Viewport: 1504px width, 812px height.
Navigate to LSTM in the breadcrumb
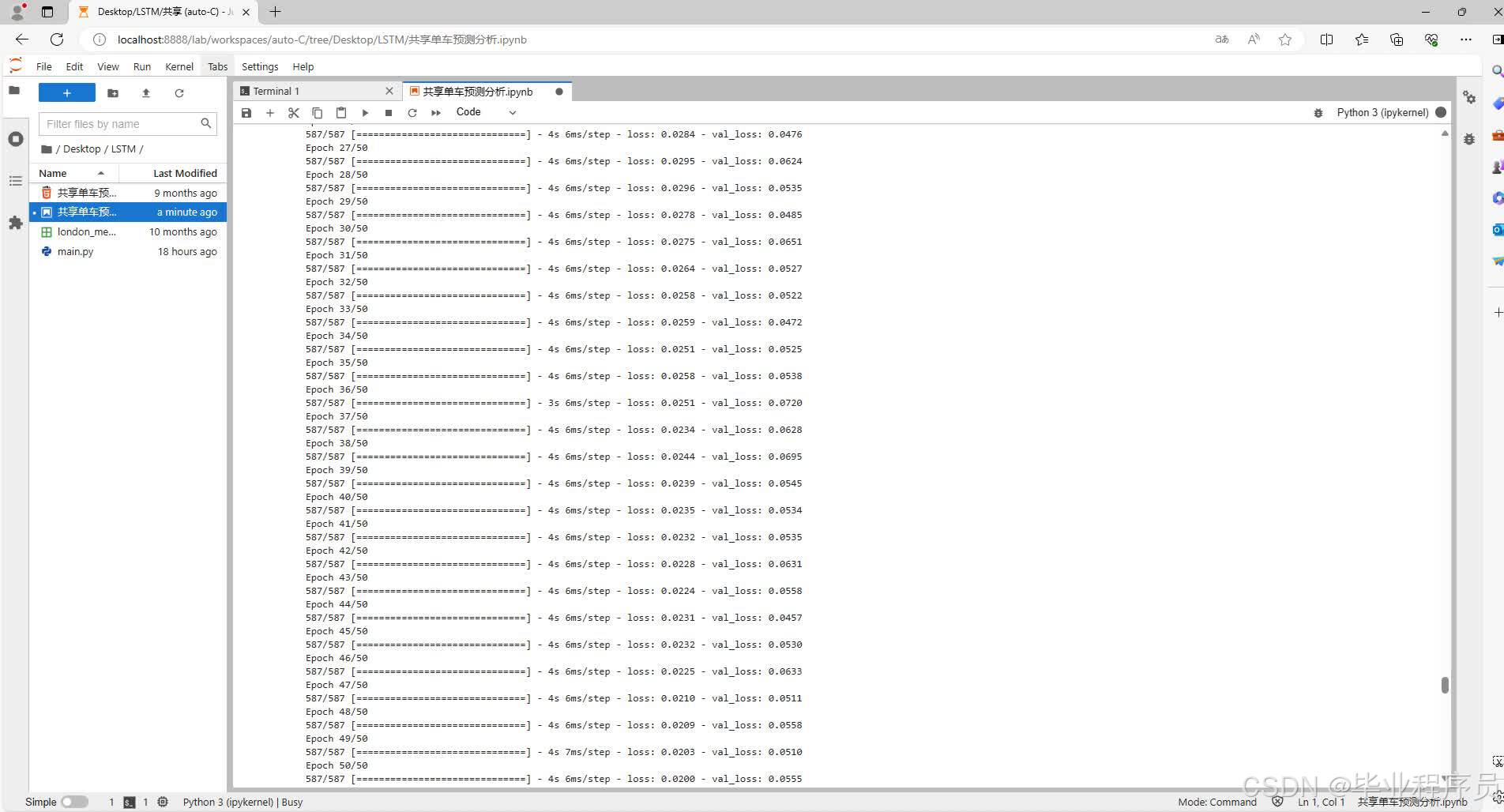[123, 149]
